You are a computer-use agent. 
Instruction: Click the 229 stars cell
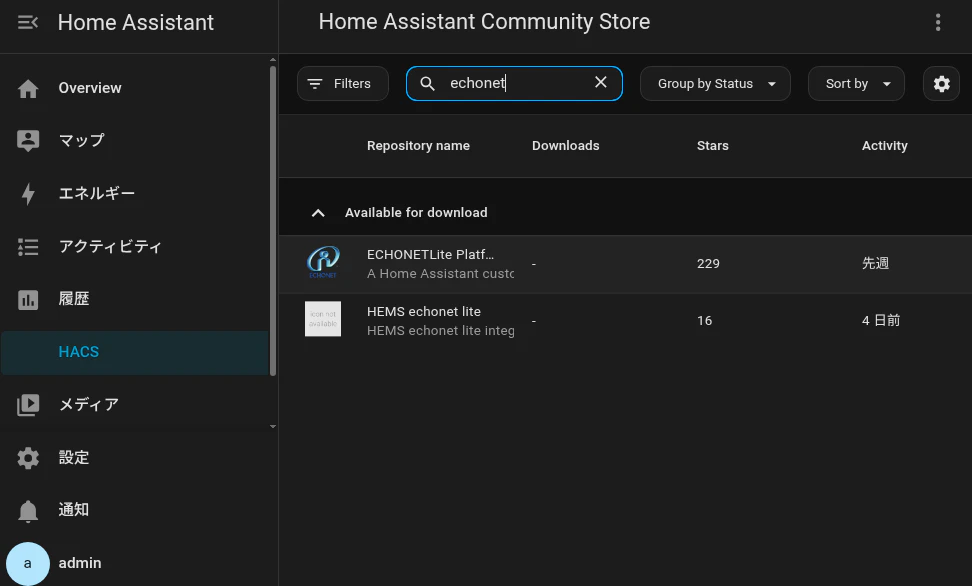click(x=708, y=264)
